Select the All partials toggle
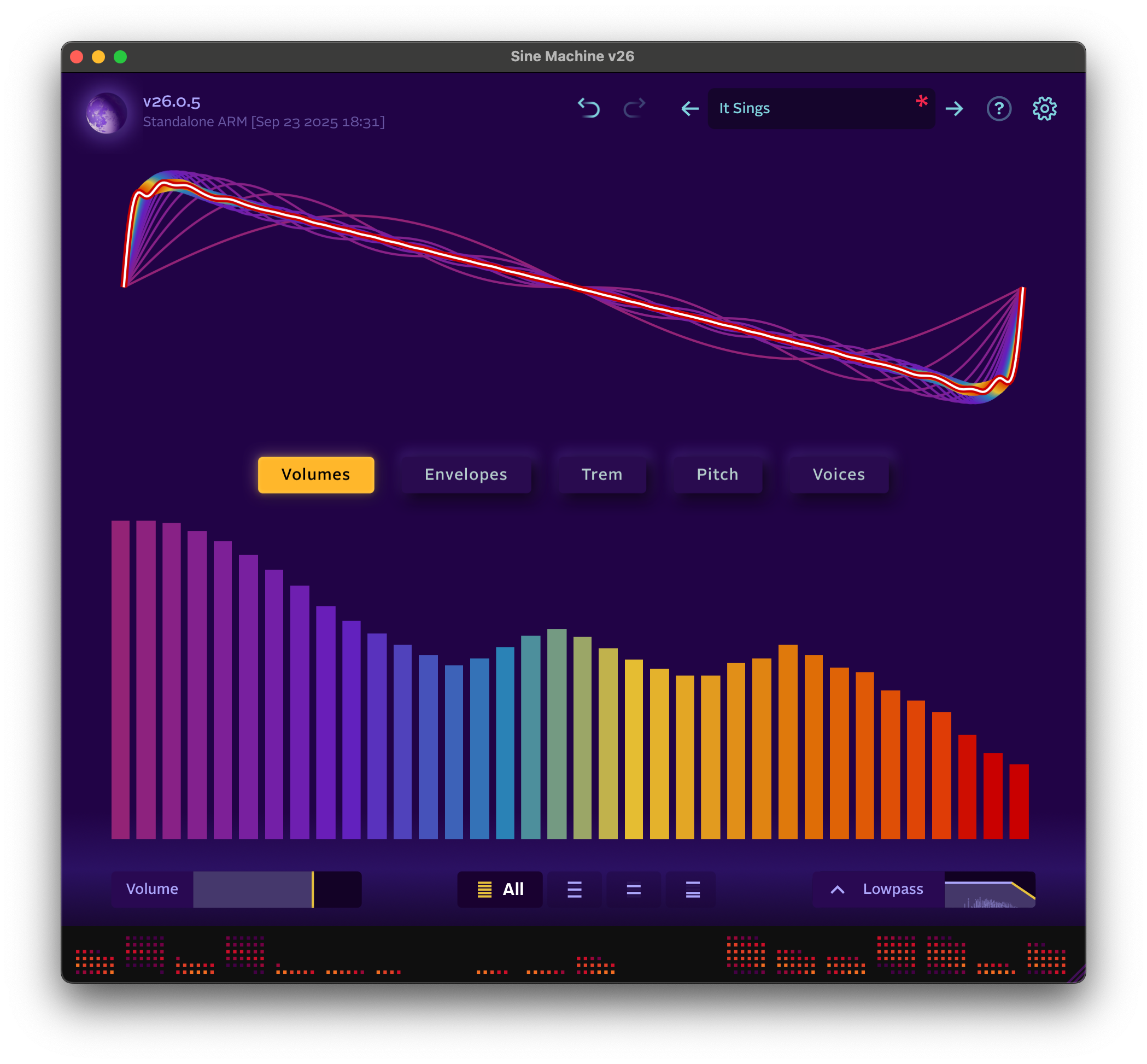Image resolution: width=1147 pixels, height=1064 pixels. tap(500, 889)
